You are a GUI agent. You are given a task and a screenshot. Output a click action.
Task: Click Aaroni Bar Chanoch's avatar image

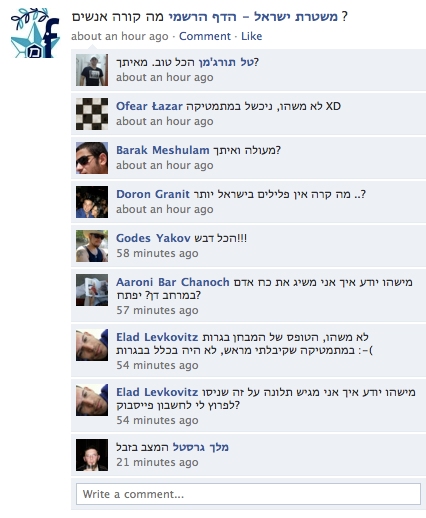point(92,290)
